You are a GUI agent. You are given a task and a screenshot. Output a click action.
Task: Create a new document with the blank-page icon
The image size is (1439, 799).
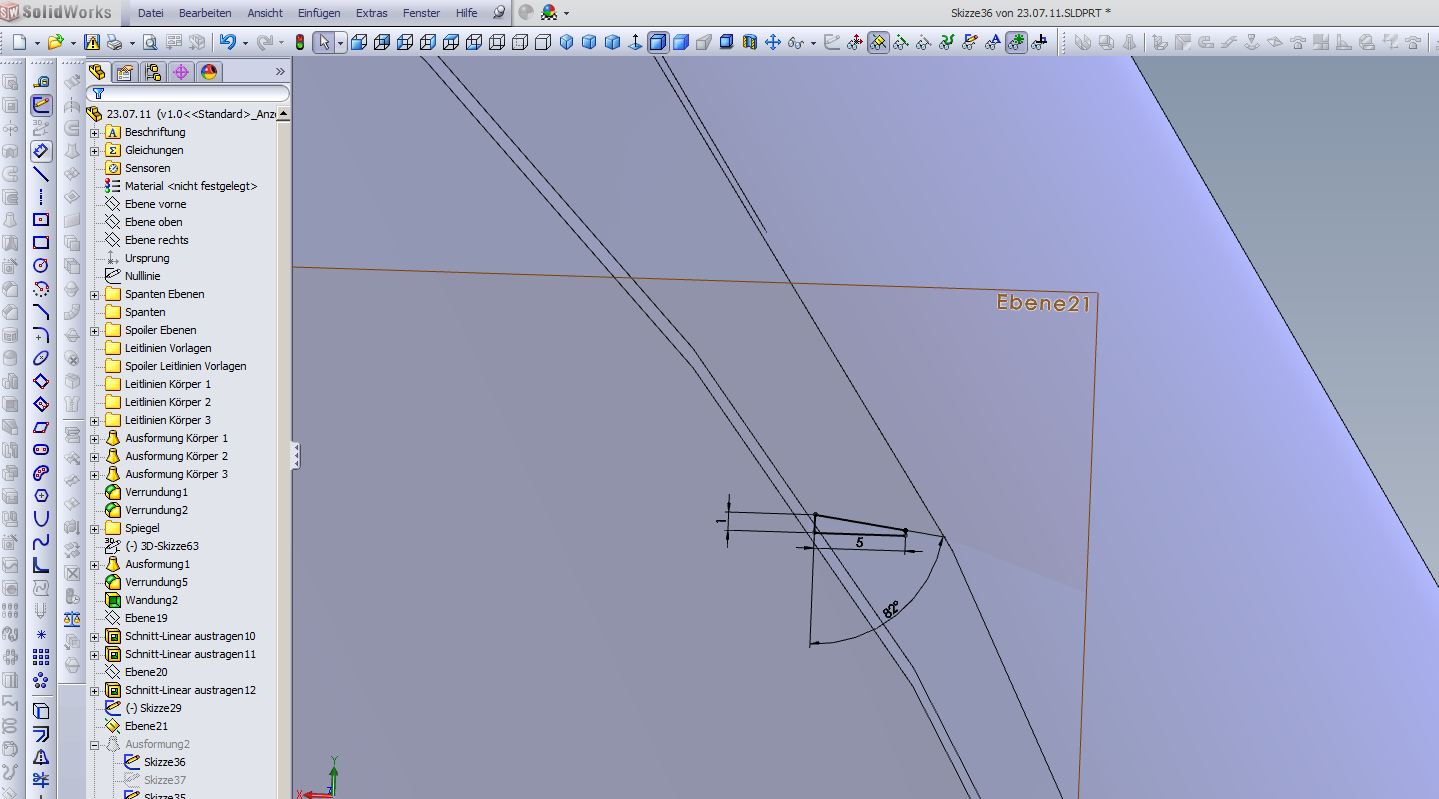point(19,42)
